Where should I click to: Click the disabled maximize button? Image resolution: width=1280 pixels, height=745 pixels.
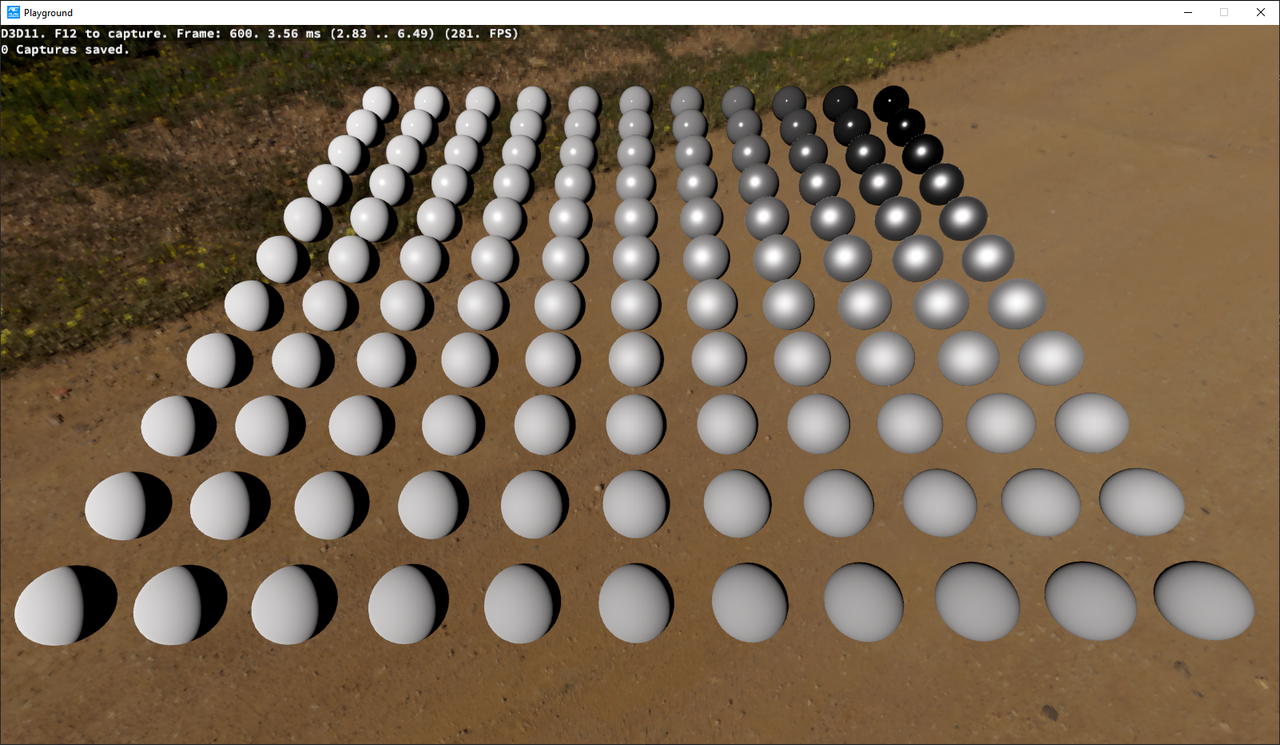[1224, 12]
